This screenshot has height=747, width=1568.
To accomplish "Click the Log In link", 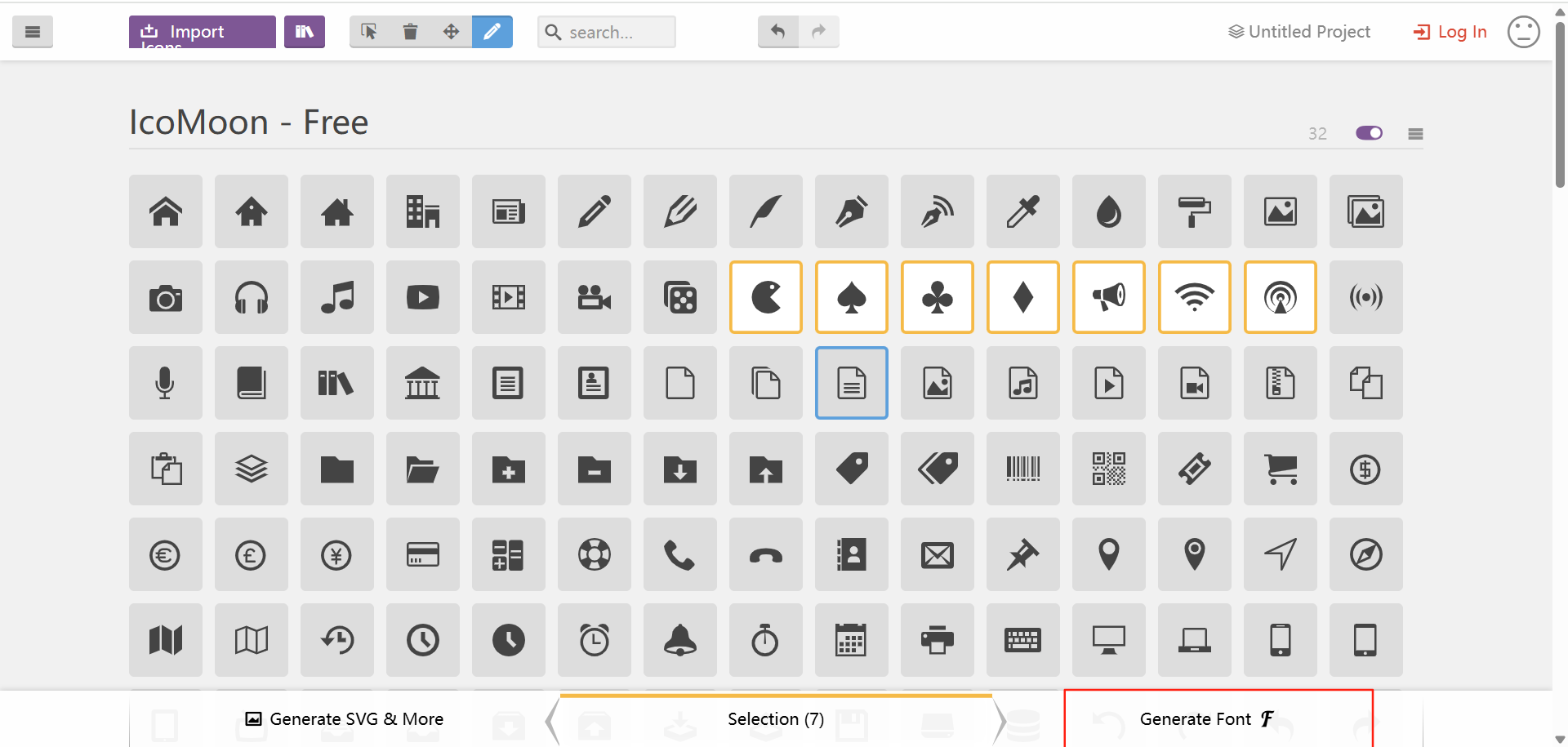I will click(1450, 32).
